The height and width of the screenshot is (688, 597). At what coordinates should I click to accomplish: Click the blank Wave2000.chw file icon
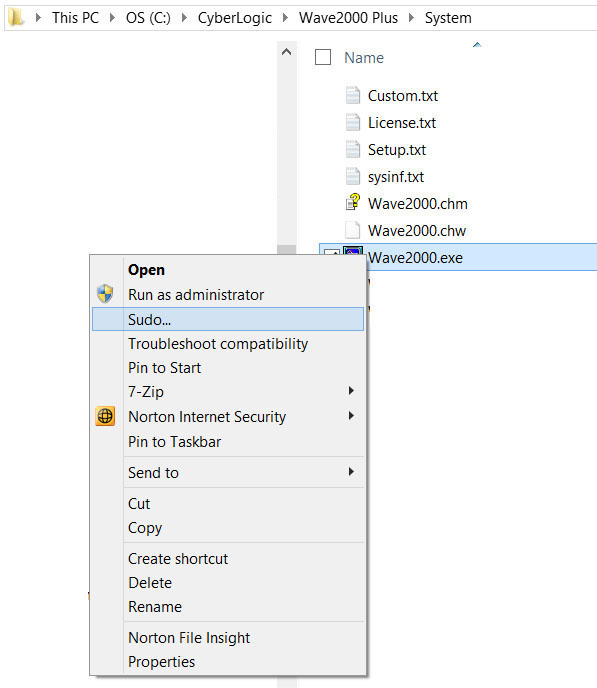pos(353,230)
